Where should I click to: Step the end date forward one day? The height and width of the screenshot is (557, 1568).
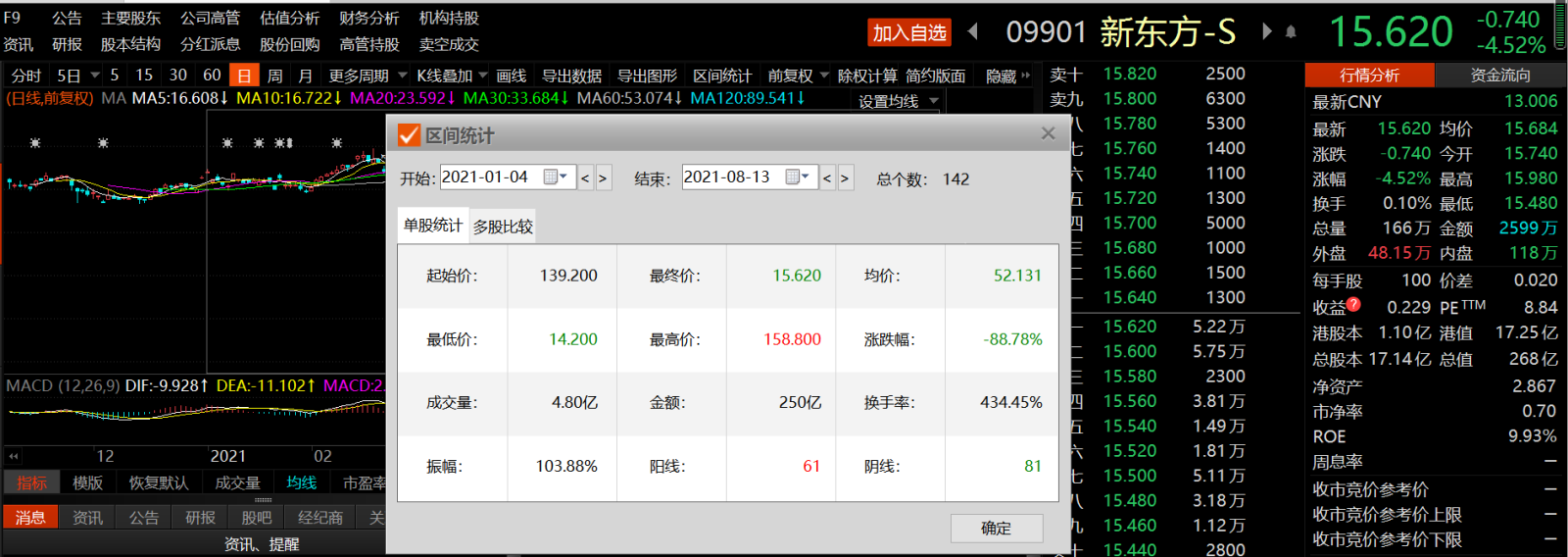[x=845, y=177]
